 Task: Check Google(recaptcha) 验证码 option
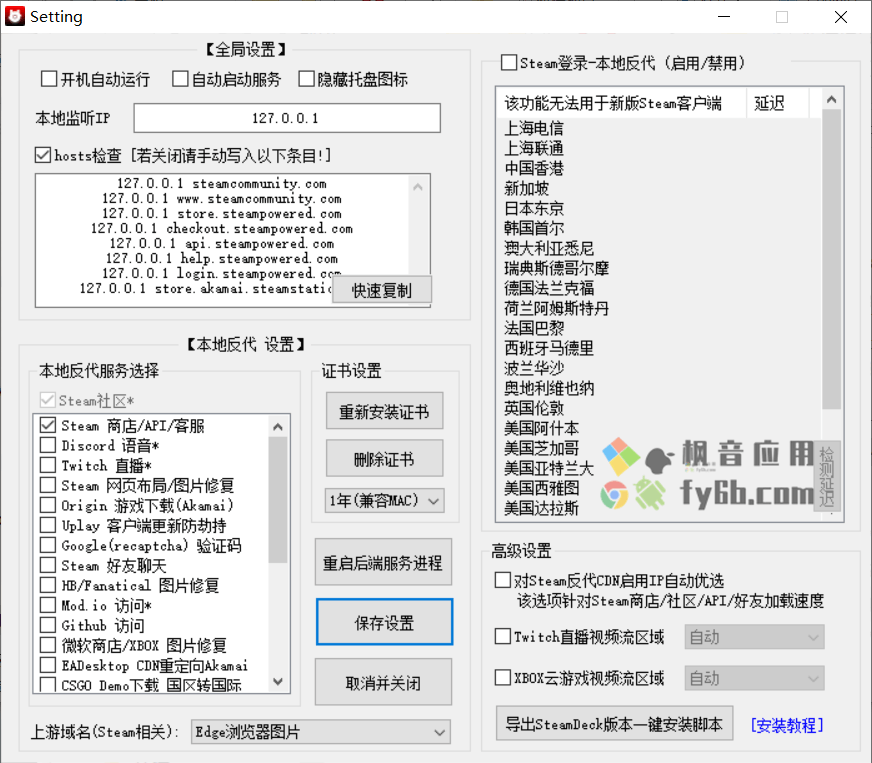click(x=48, y=546)
